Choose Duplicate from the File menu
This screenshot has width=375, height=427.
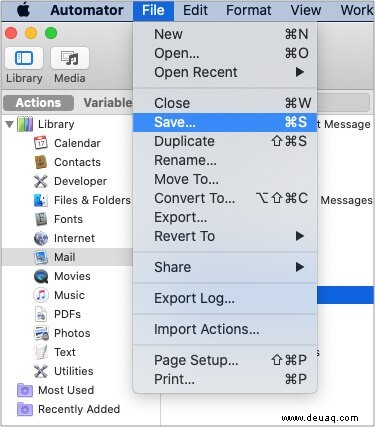point(225,141)
